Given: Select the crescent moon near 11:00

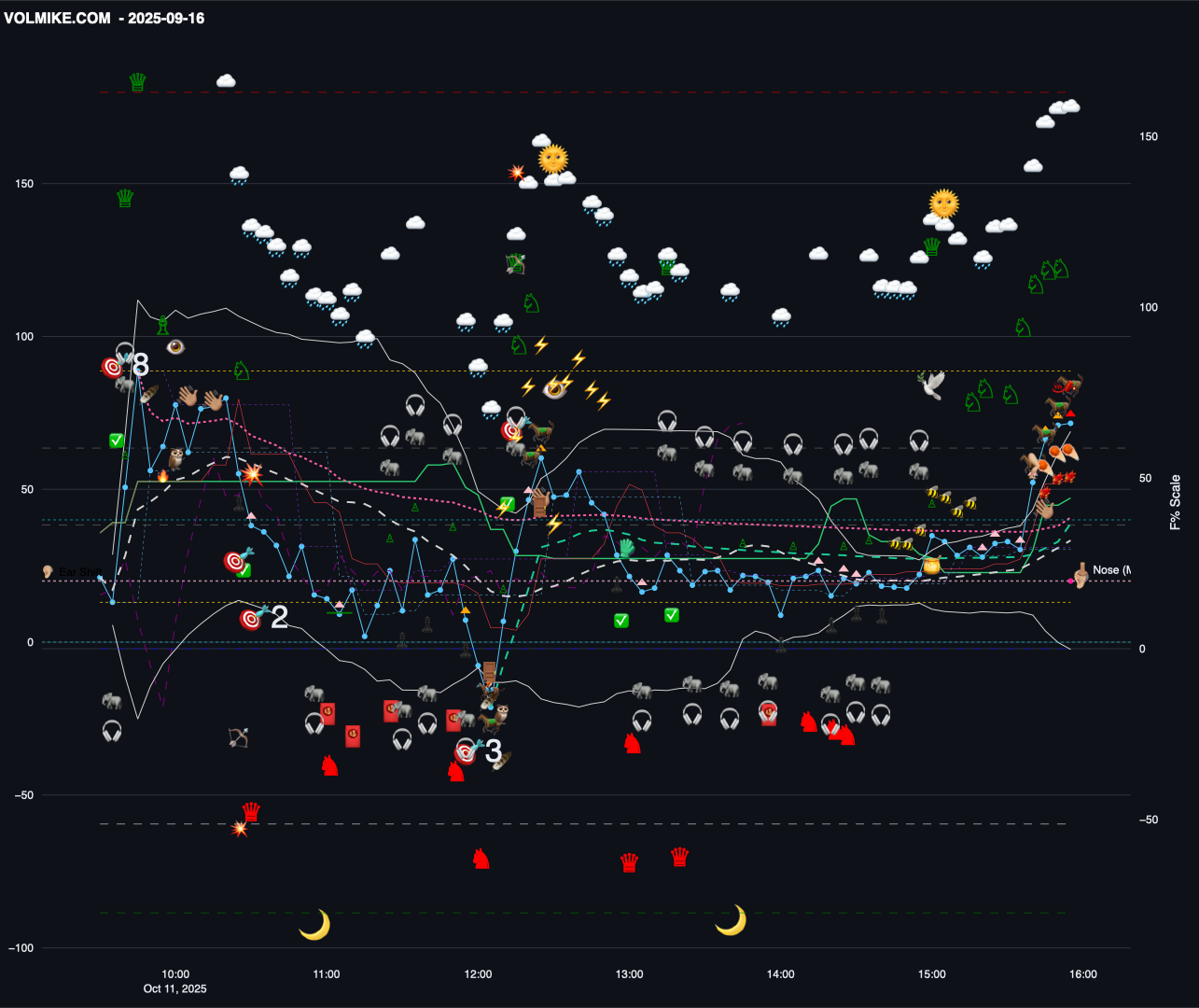Looking at the screenshot, I should point(314,925).
